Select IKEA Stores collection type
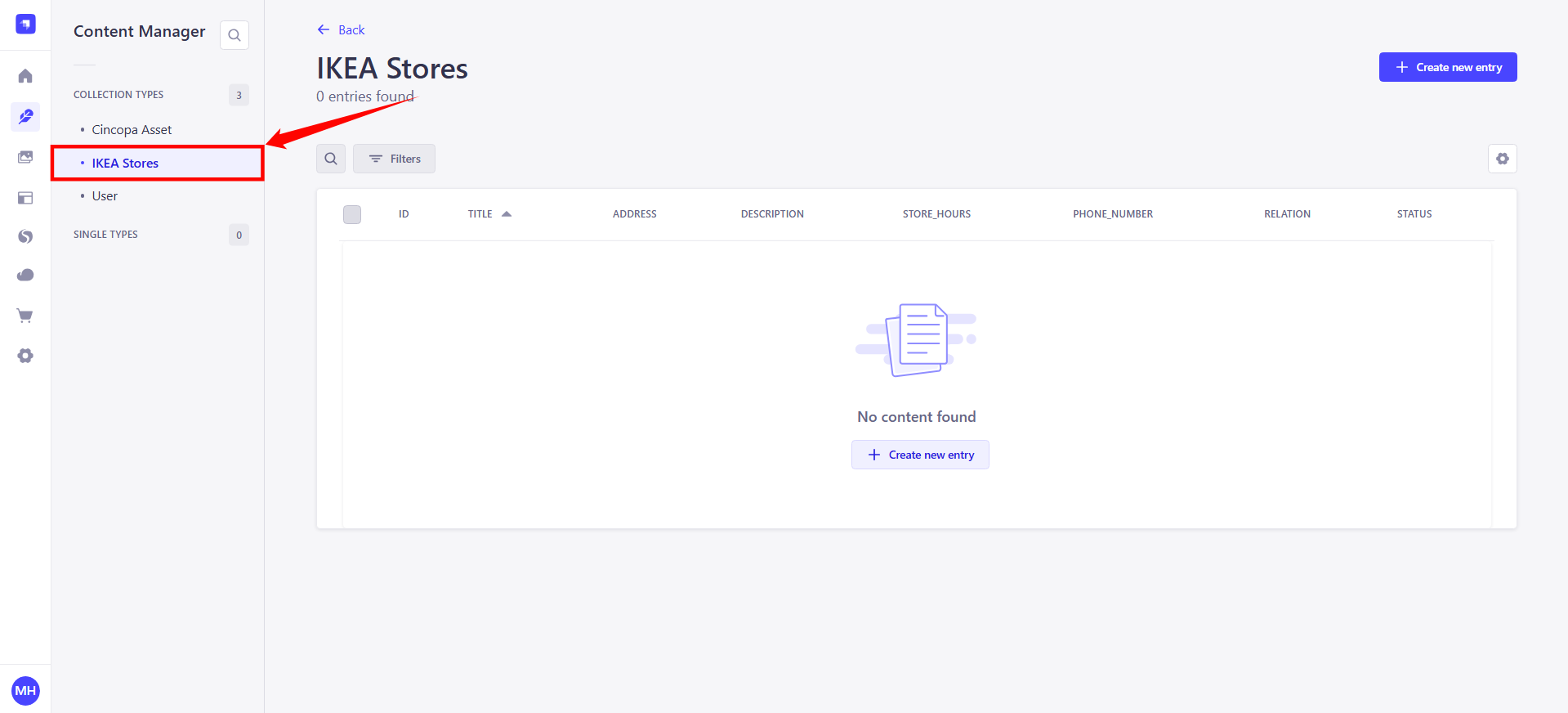The height and width of the screenshot is (713, 1568). coord(158,164)
